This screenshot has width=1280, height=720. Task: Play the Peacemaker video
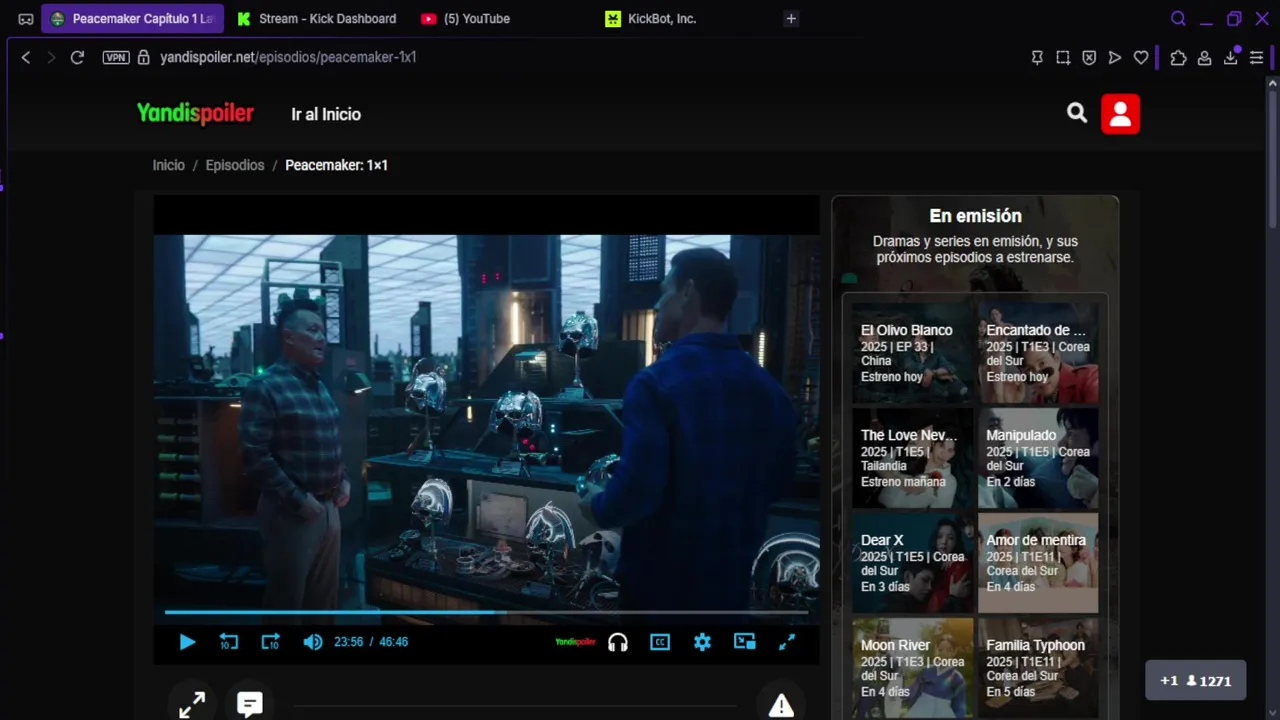click(187, 642)
